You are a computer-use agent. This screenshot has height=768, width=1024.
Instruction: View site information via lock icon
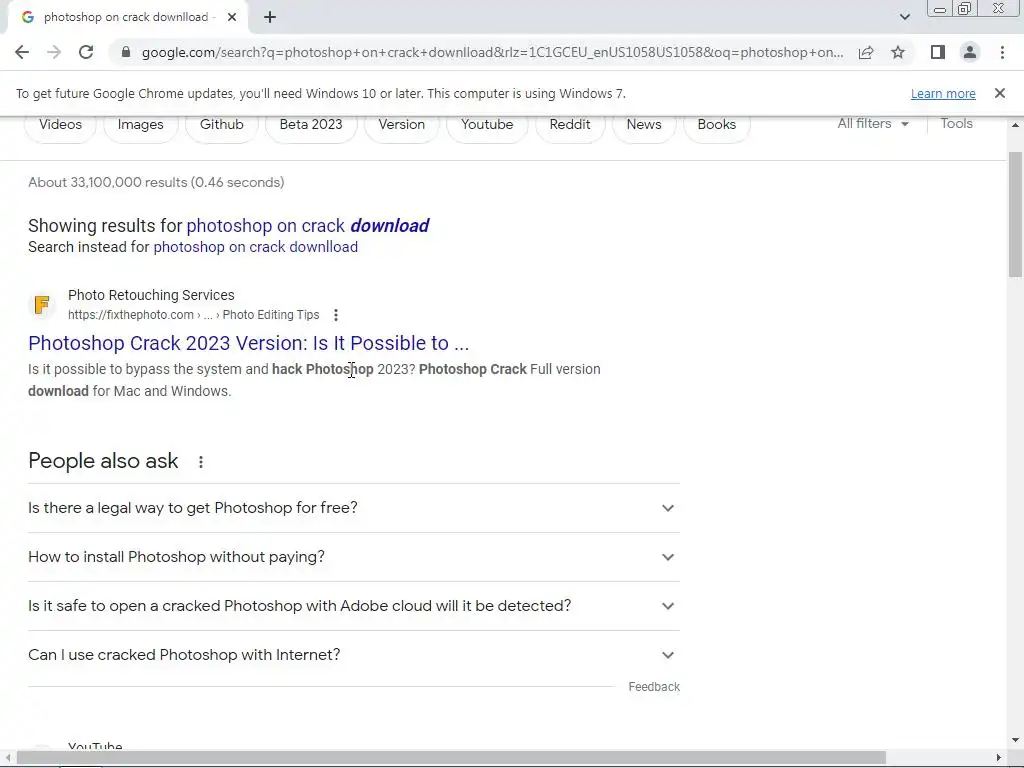126,52
